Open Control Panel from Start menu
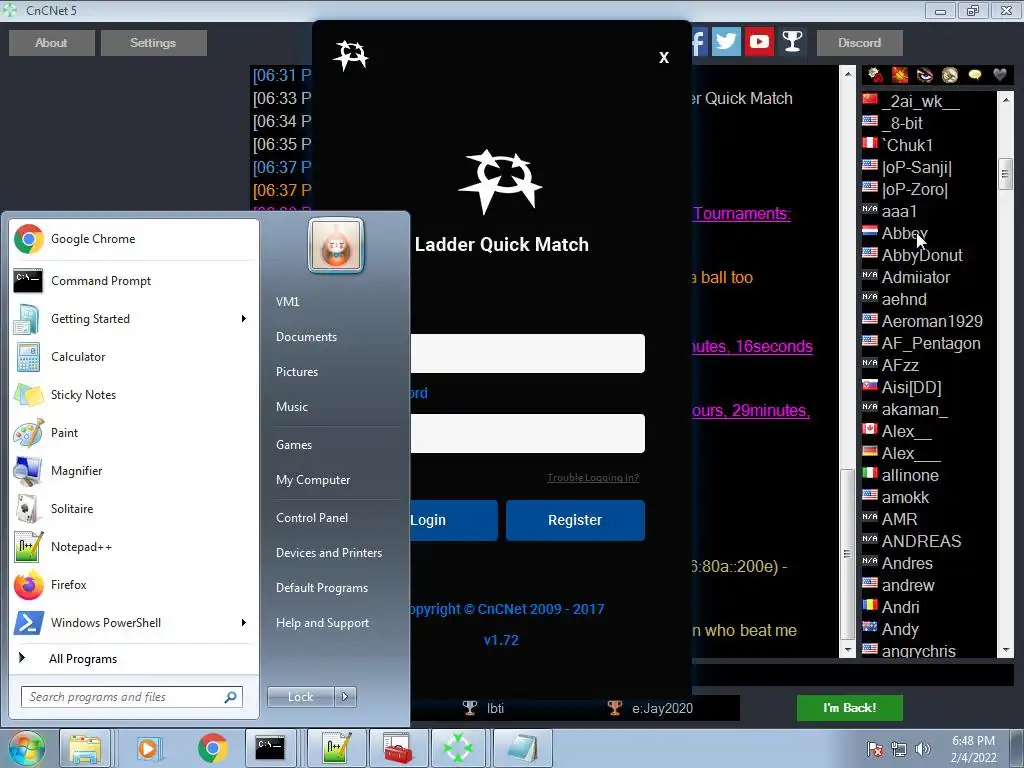 (312, 518)
